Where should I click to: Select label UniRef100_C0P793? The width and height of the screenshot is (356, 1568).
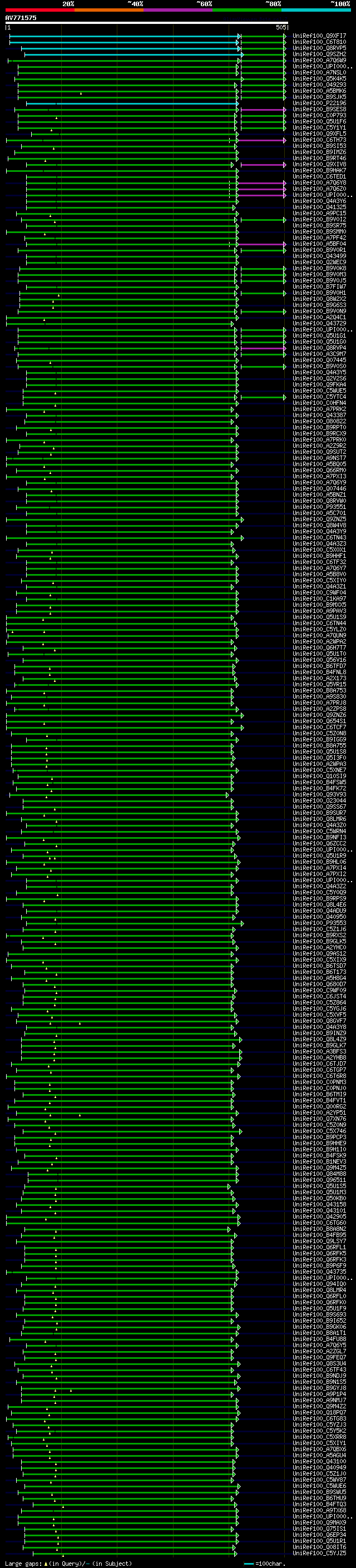pyautogui.click(x=319, y=116)
